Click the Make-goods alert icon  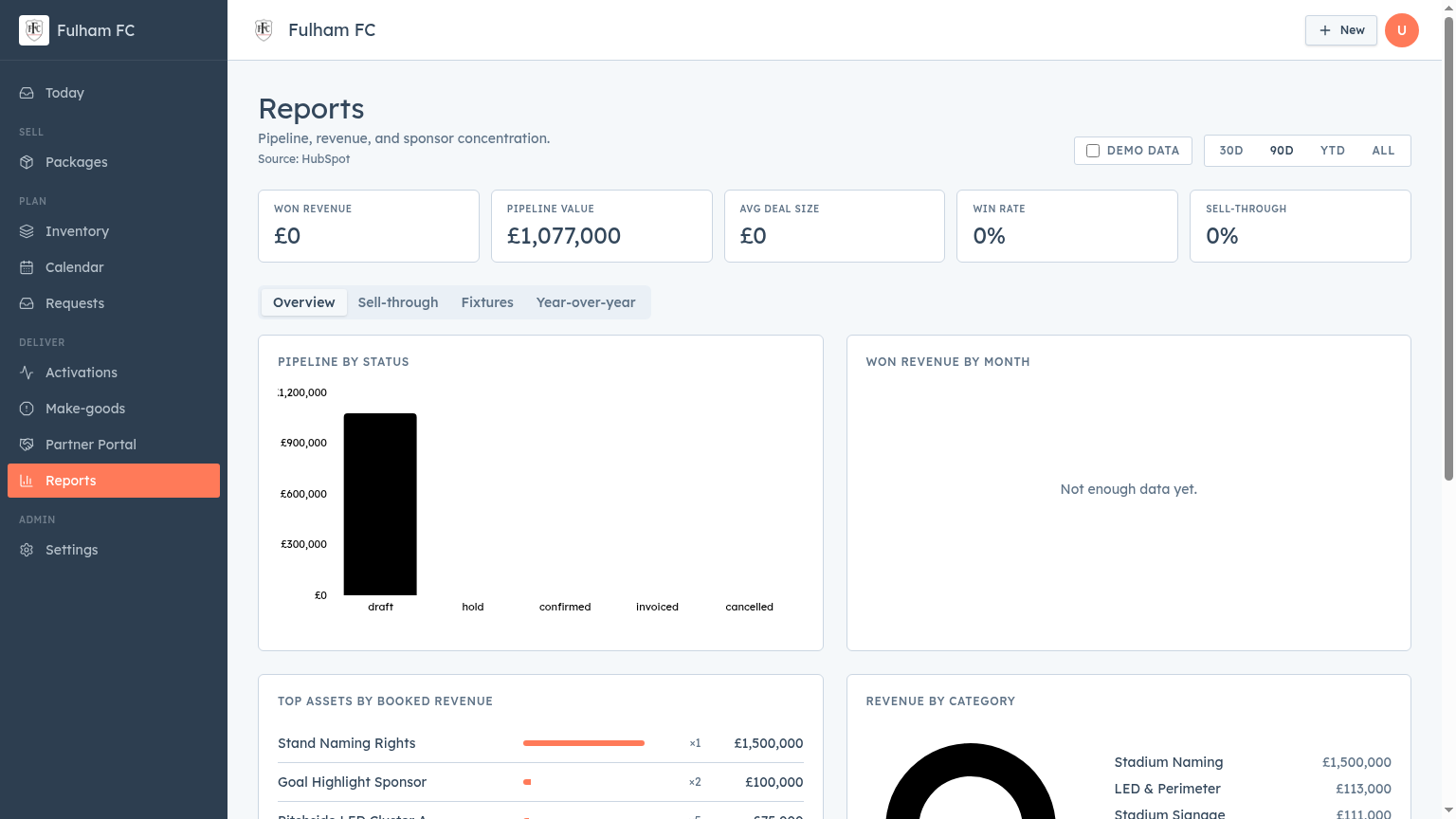coord(27,409)
